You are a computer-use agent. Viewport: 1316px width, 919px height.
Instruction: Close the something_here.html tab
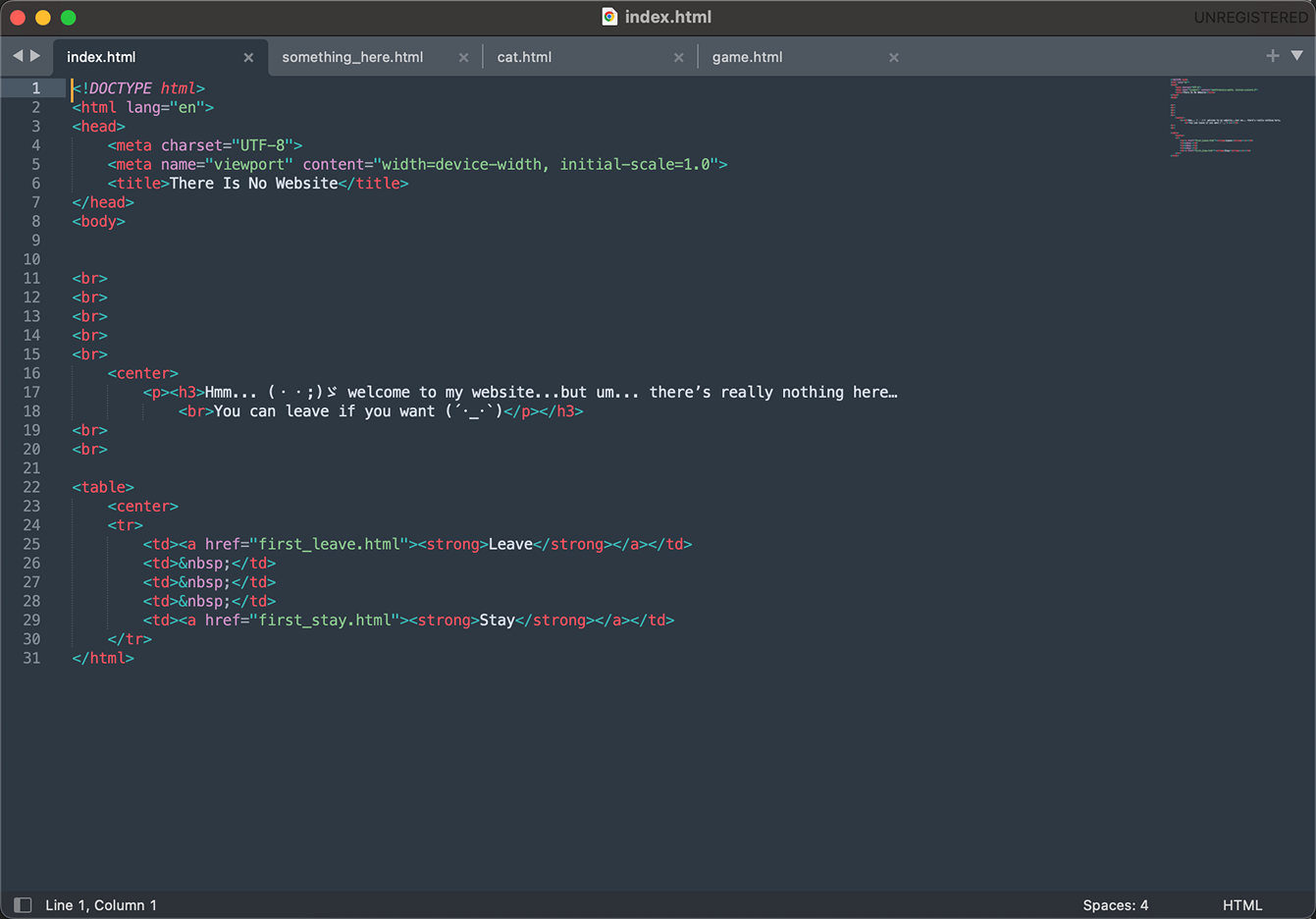click(463, 58)
